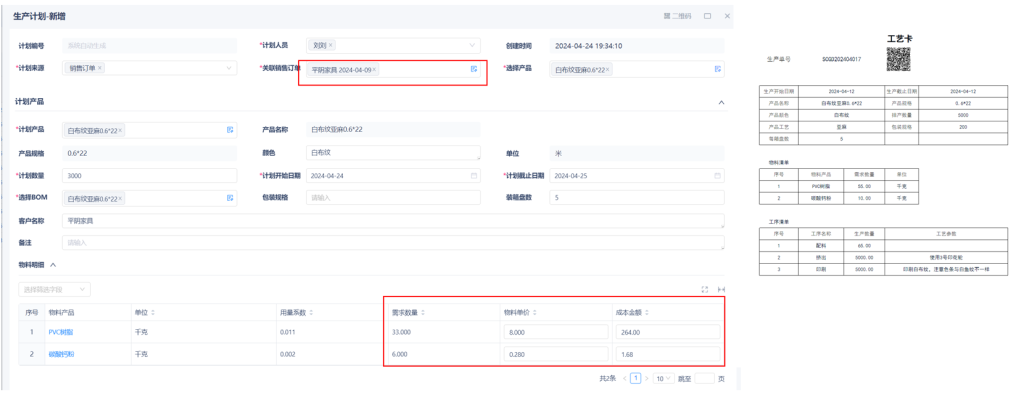Expand the 计划人员 dropdown
Viewport: 1024px width, 413px height.
pos(472,46)
